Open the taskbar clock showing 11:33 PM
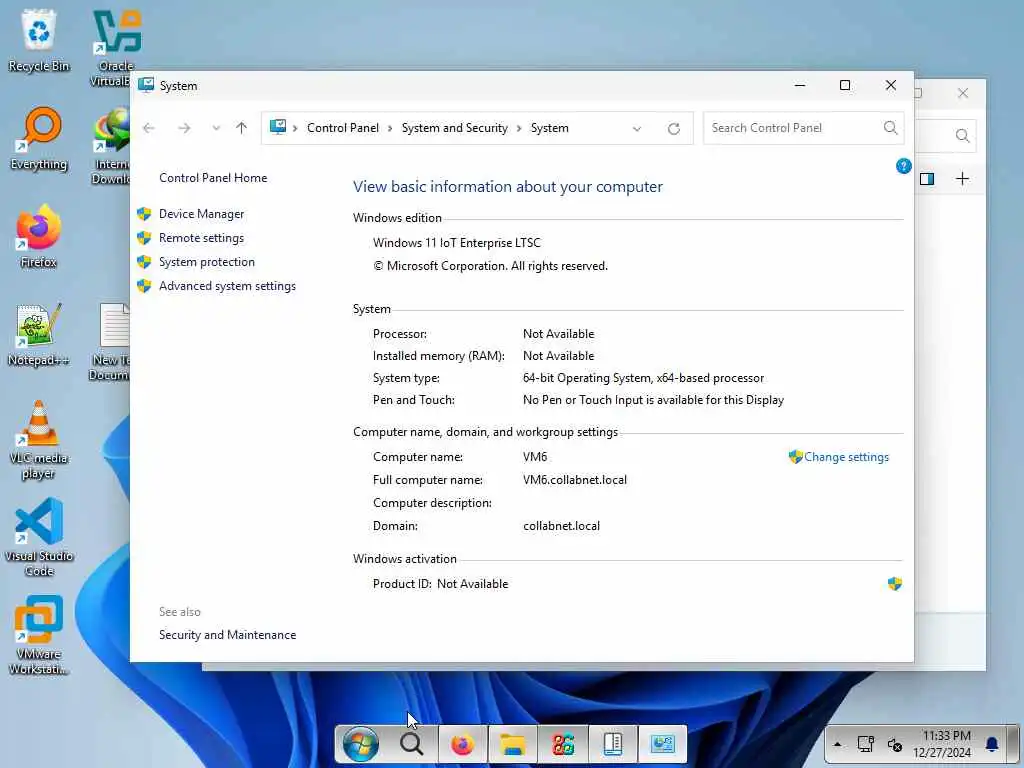The width and height of the screenshot is (1024, 768). [942, 744]
